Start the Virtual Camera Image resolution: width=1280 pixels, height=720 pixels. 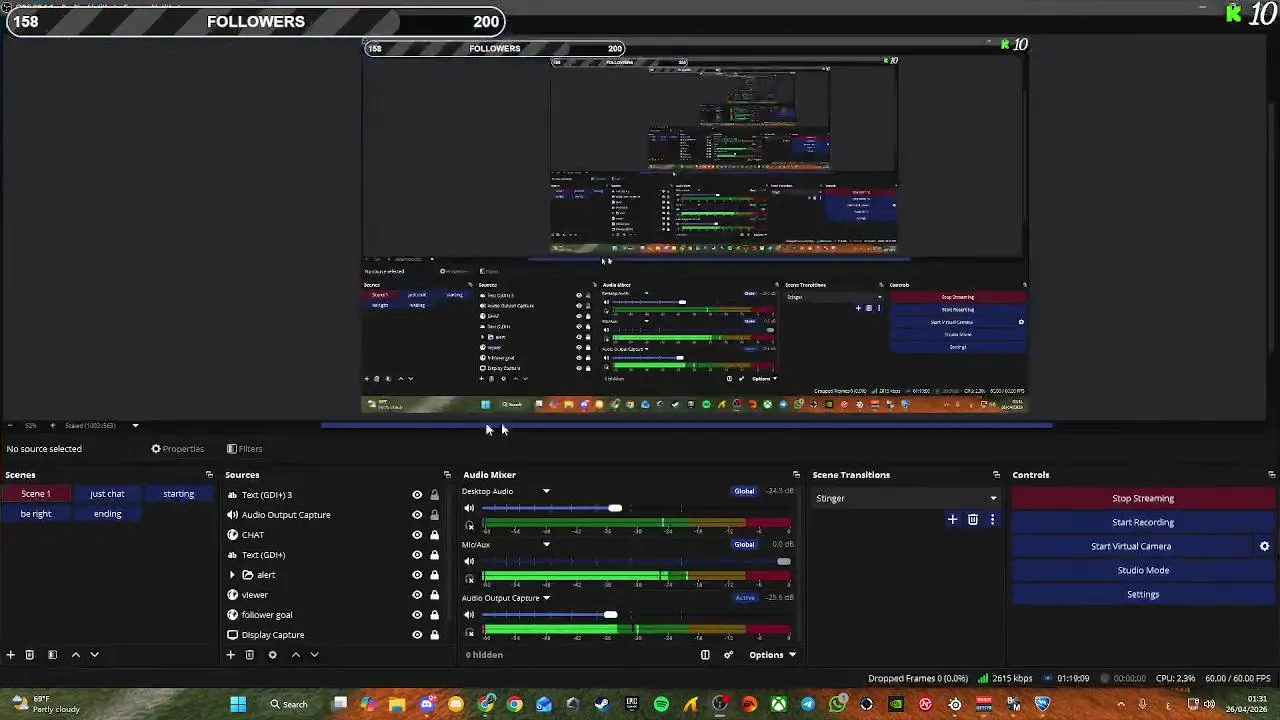pyautogui.click(x=1131, y=546)
